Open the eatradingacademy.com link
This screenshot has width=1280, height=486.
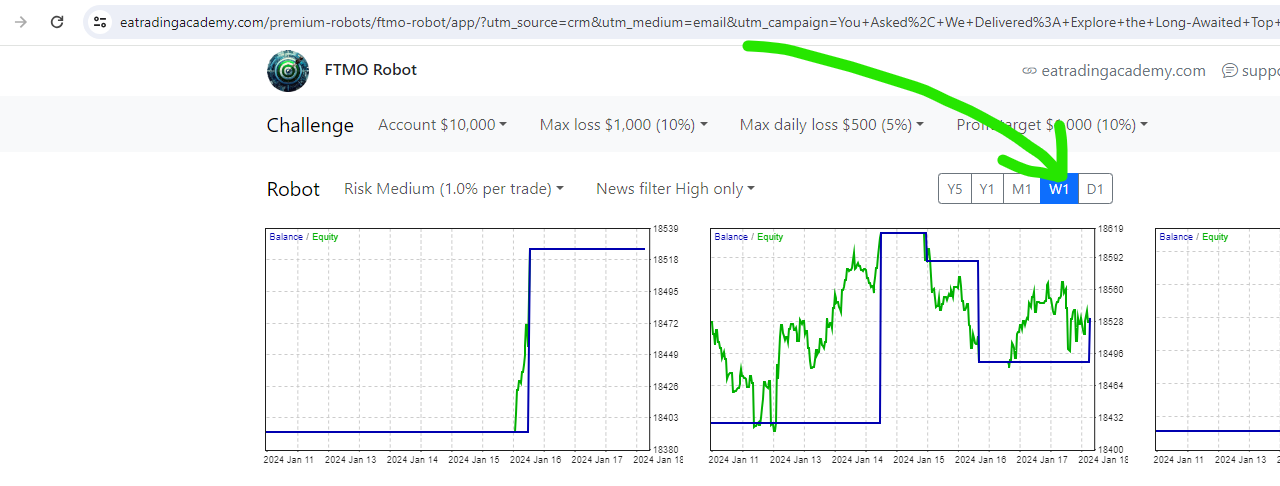click(x=1123, y=71)
